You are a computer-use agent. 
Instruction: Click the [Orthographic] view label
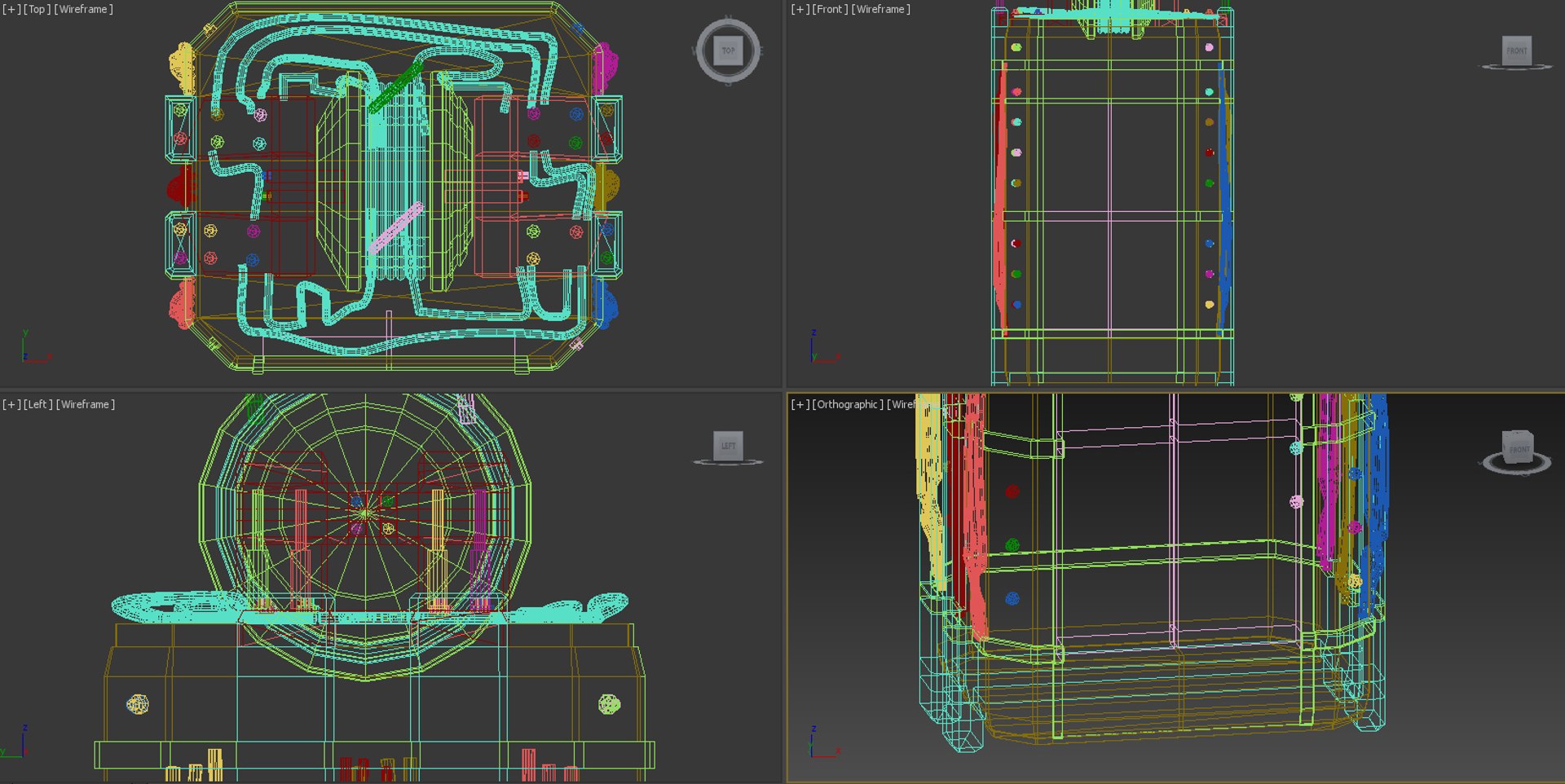click(x=848, y=404)
